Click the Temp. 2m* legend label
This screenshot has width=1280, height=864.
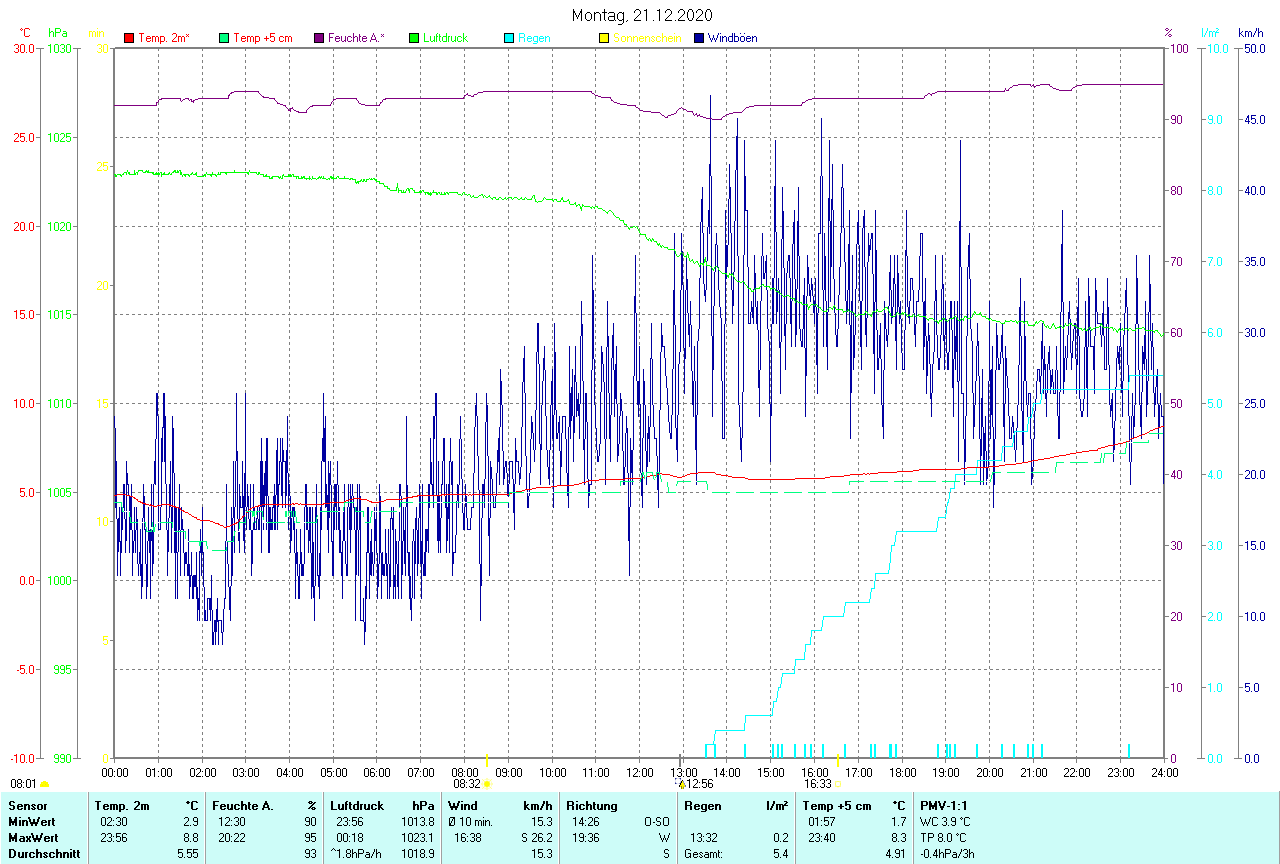click(x=164, y=38)
